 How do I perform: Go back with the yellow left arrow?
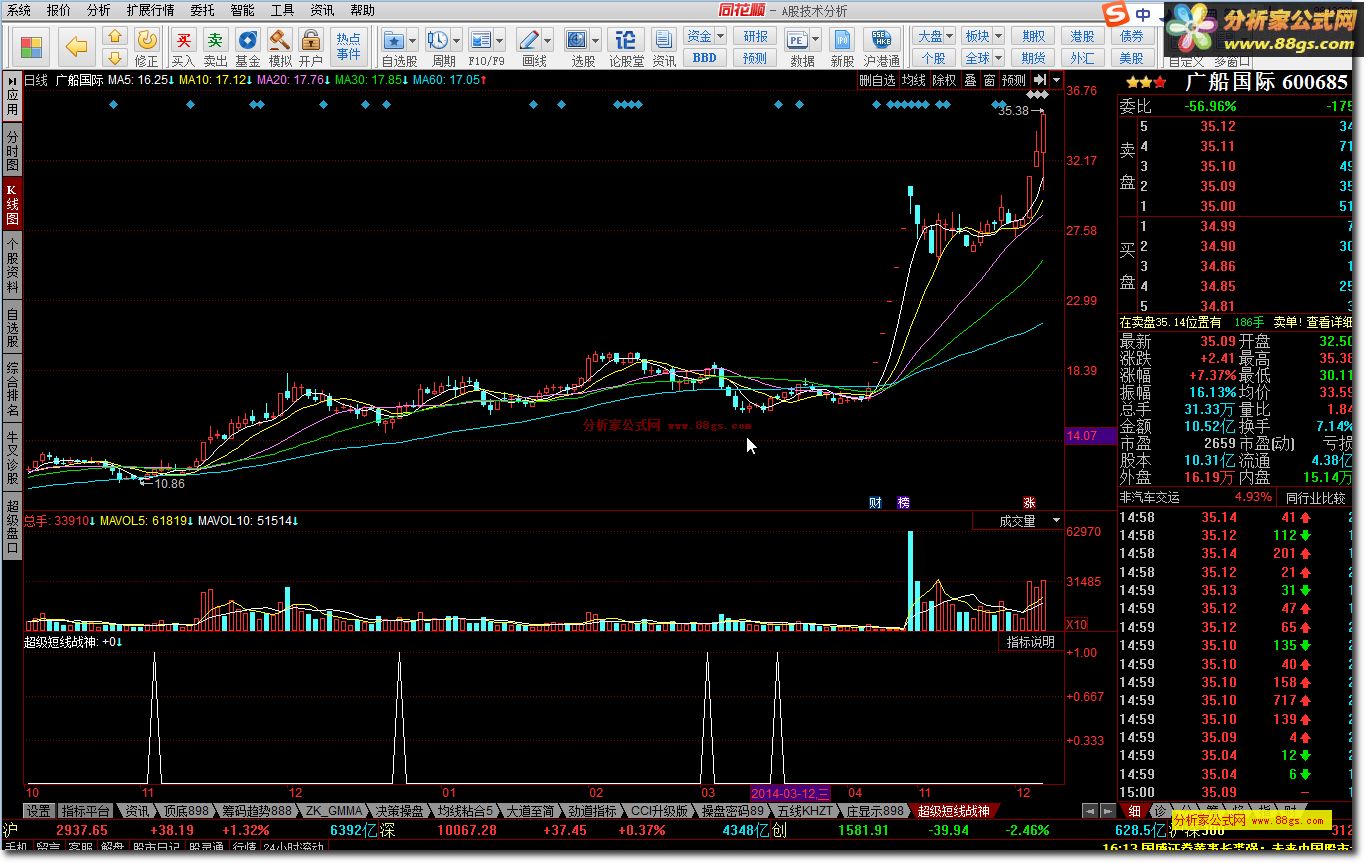(x=76, y=46)
